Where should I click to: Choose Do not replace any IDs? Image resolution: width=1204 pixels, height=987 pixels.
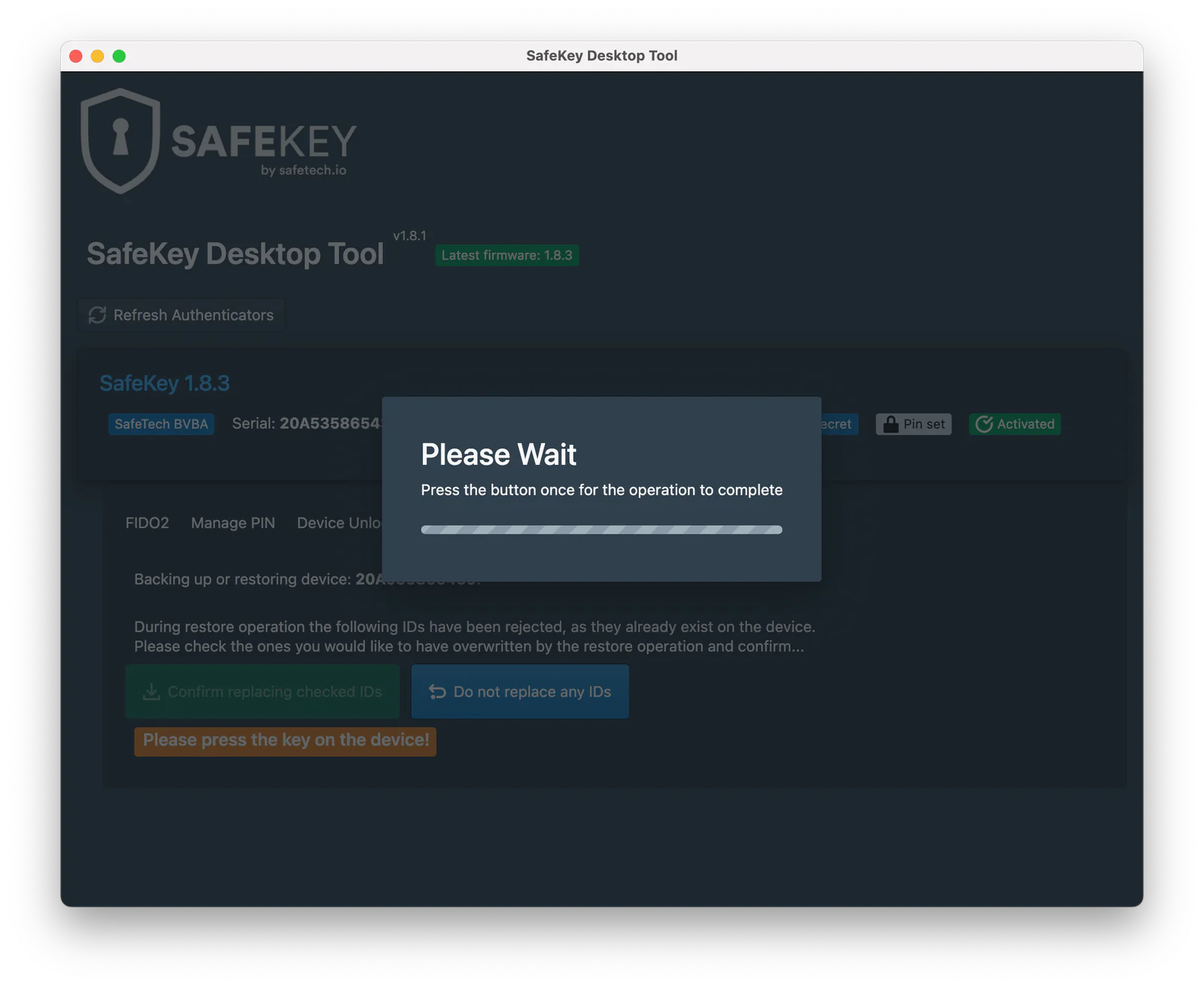click(520, 691)
